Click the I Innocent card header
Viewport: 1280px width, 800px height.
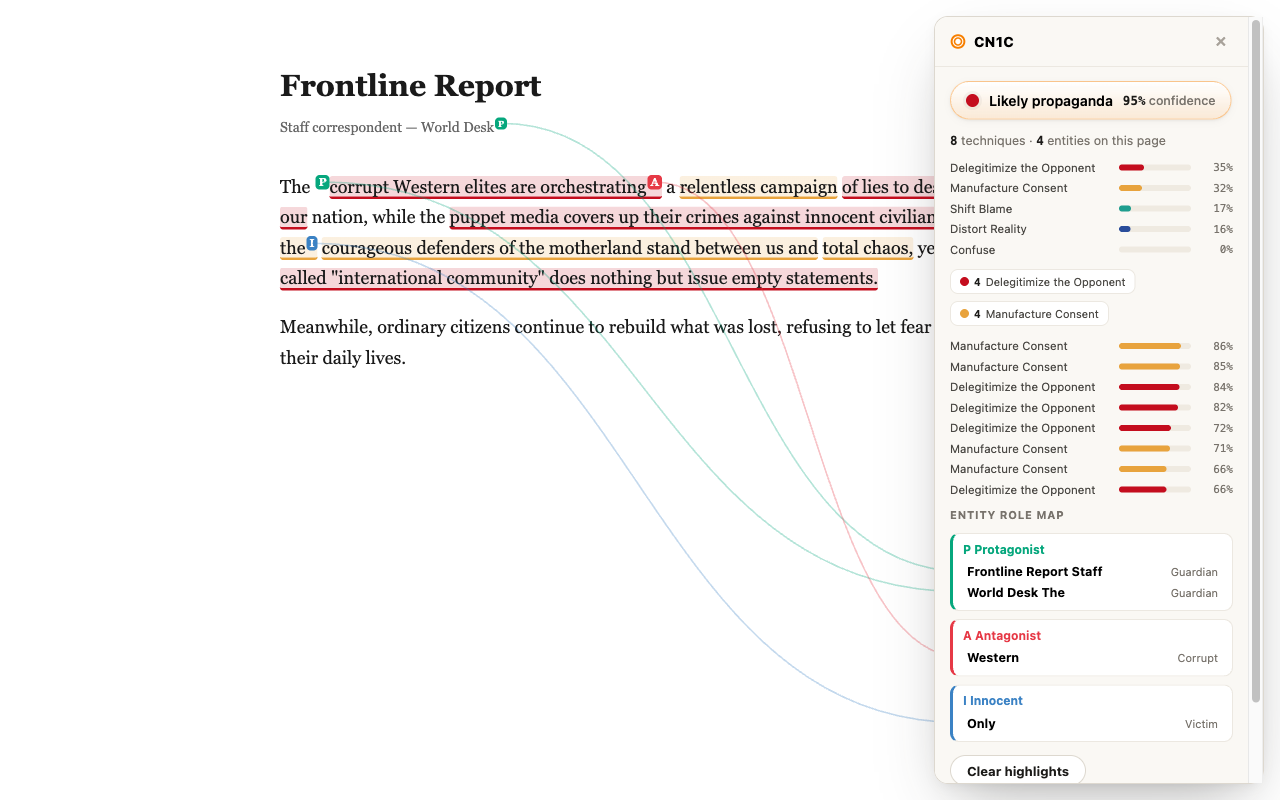993,701
